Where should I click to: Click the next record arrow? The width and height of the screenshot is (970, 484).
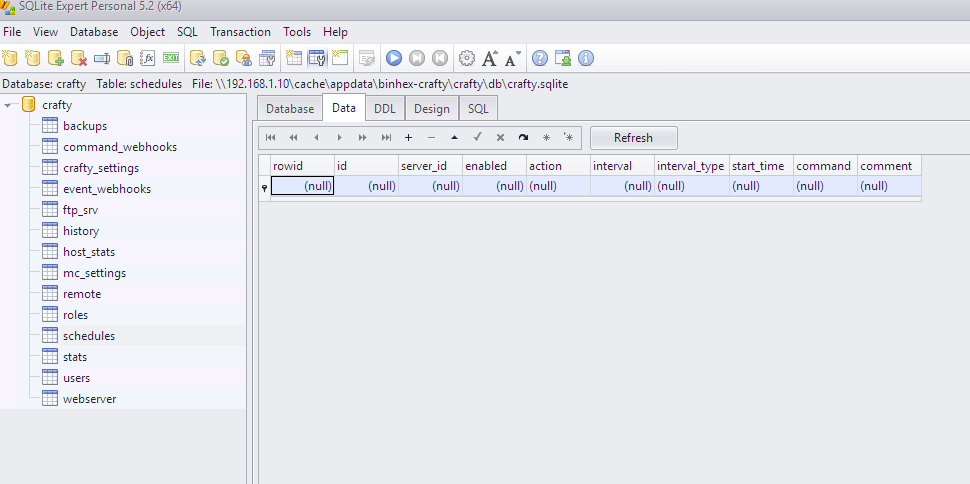pyautogui.click(x=340, y=137)
